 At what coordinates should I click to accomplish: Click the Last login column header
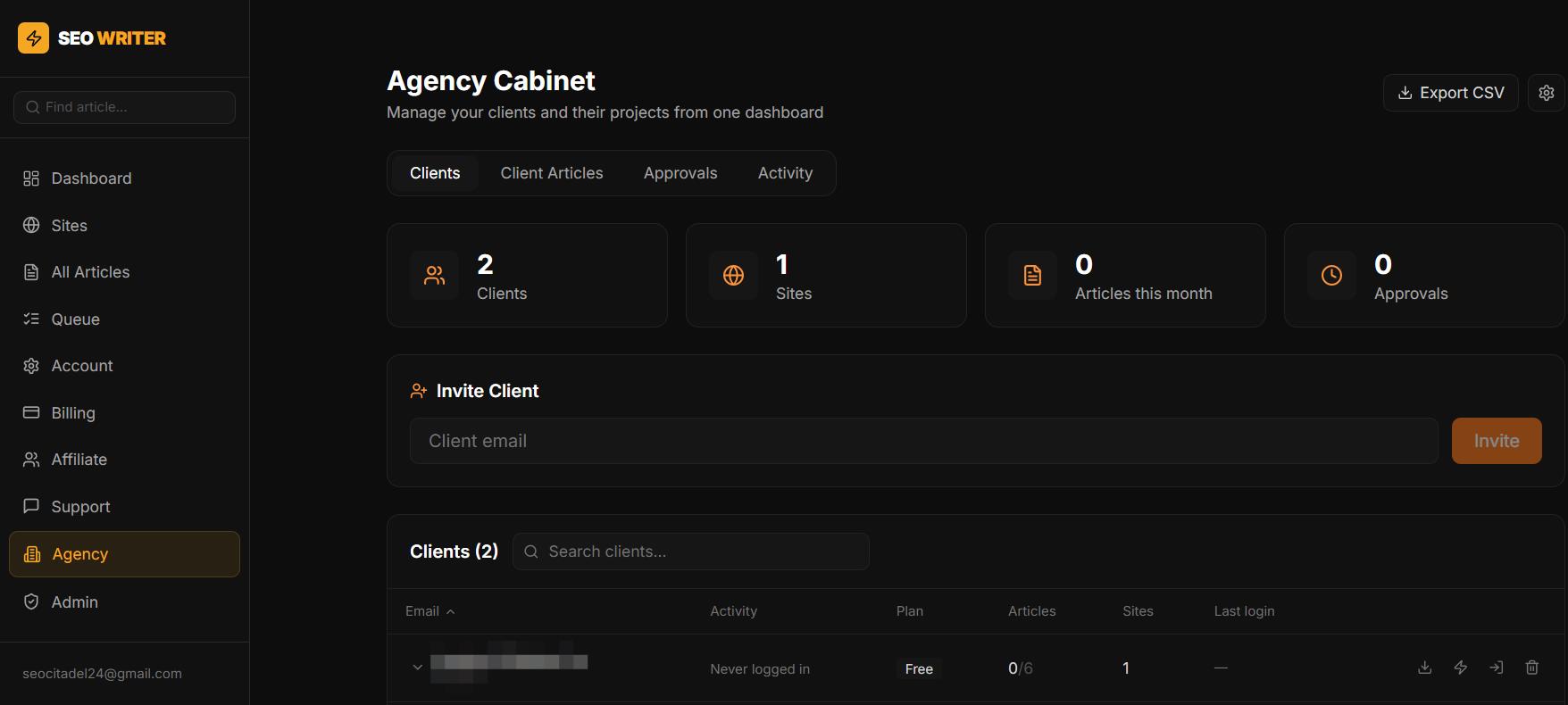click(1244, 611)
